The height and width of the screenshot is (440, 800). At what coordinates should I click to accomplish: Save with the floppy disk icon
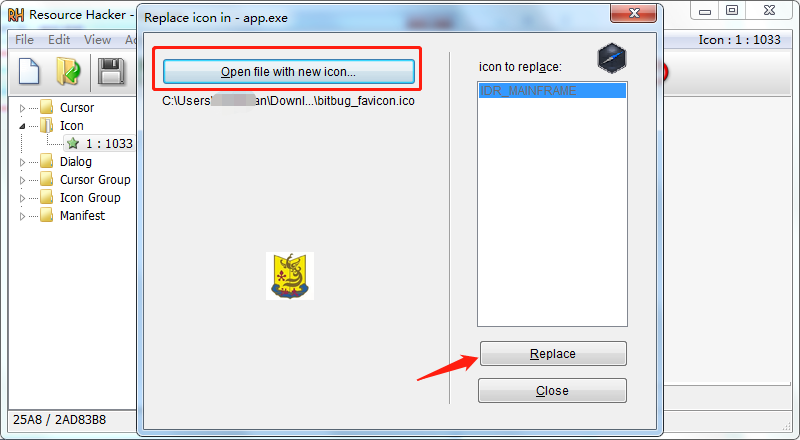(111, 71)
